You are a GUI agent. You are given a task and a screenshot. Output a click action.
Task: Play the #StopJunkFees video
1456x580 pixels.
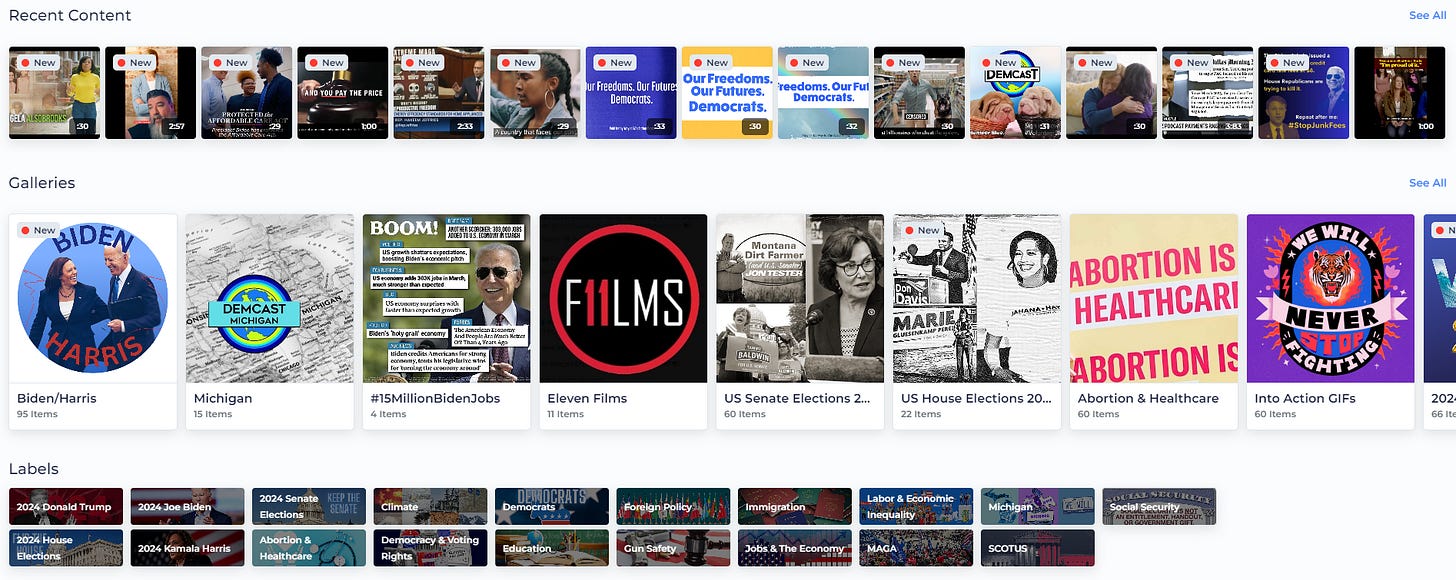click(x=1302, y=93)
